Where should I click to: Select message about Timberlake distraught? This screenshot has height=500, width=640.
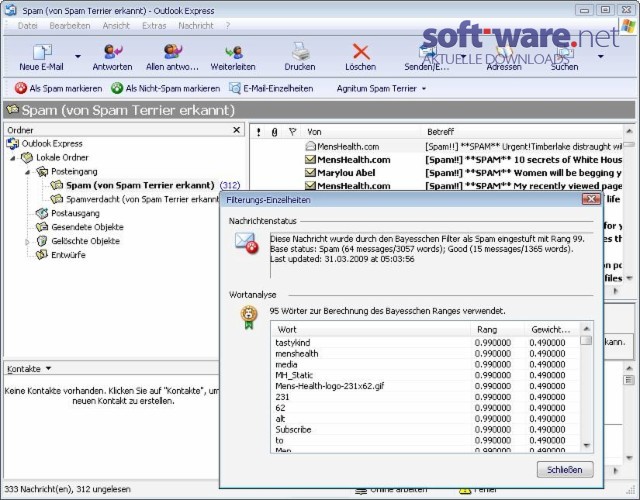436,147
